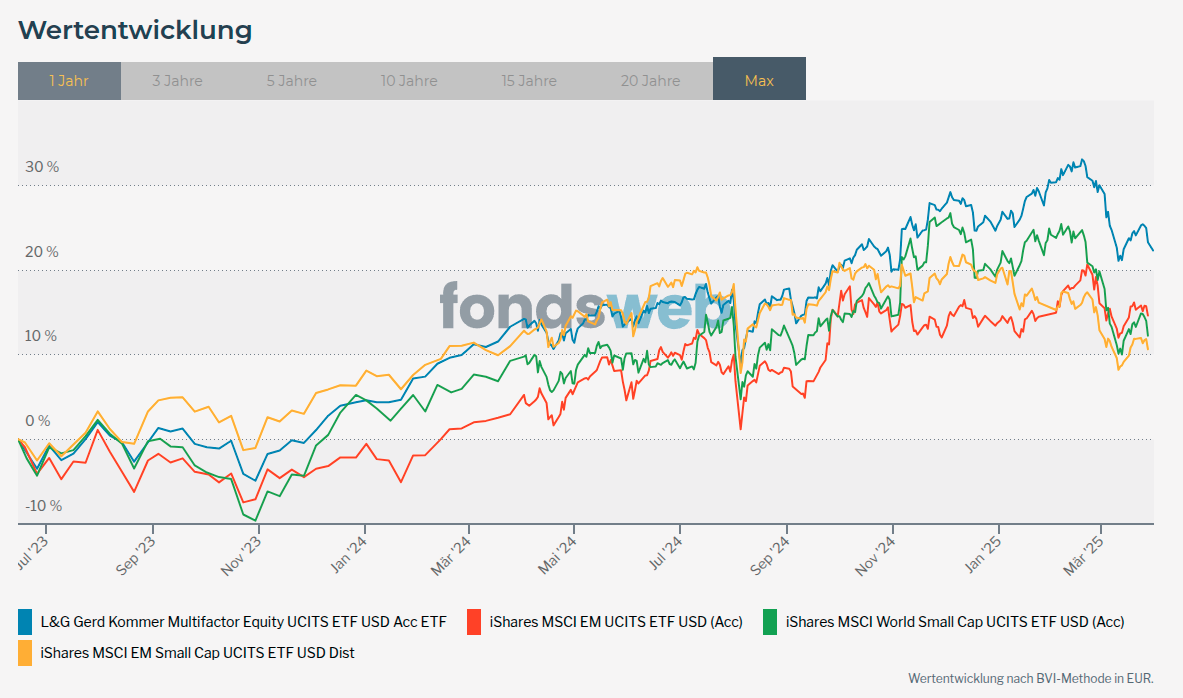Switch to the 3 Jahre tab
Image resolution: width=1183 pixels, height=698 pixels.
[177, 81]
